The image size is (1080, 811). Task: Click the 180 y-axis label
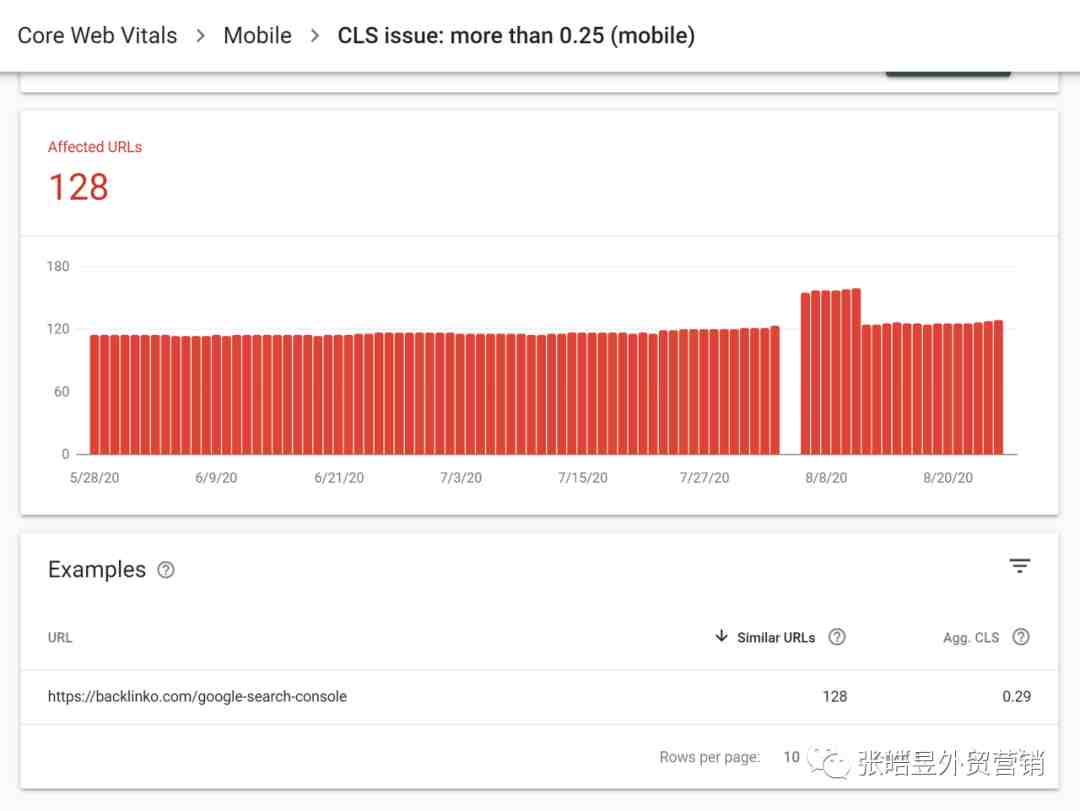(58, 266)
